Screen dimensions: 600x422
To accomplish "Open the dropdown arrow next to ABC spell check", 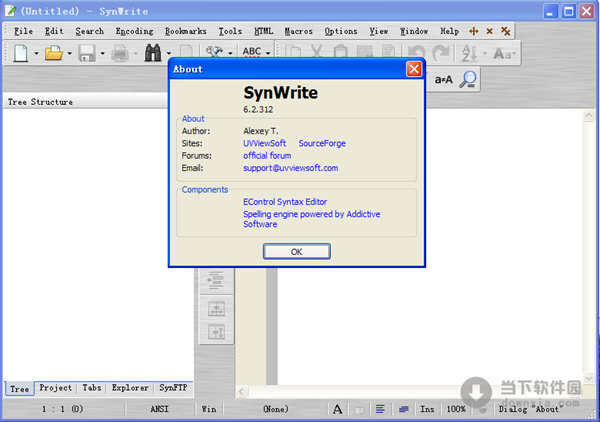I will (268, 53).
